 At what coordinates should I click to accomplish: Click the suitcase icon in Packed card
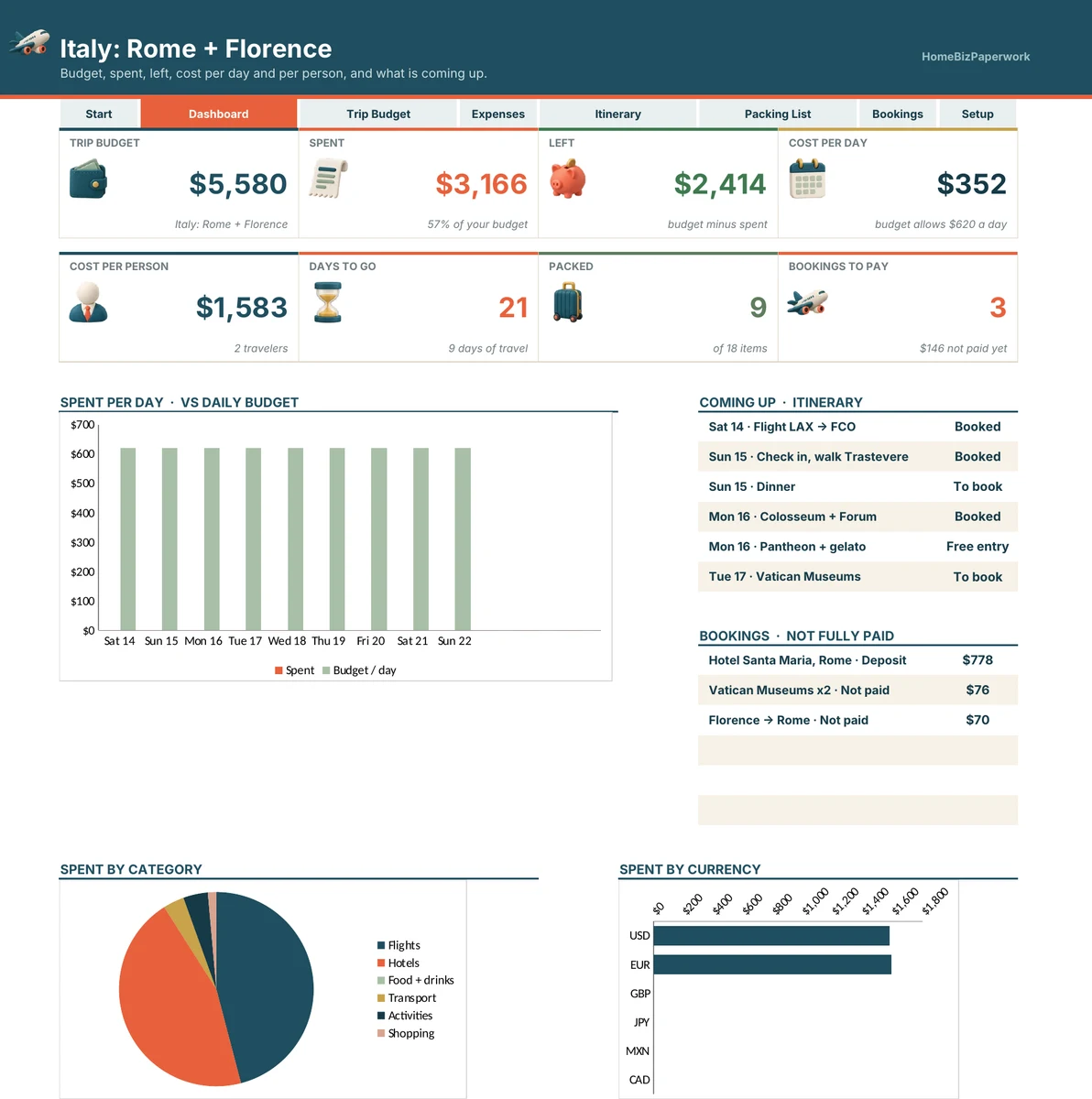[x=568, y=302]
